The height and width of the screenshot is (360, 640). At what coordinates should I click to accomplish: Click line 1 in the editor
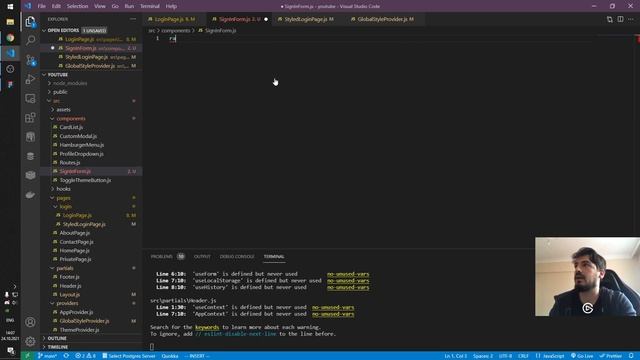(x=367, y=38)
